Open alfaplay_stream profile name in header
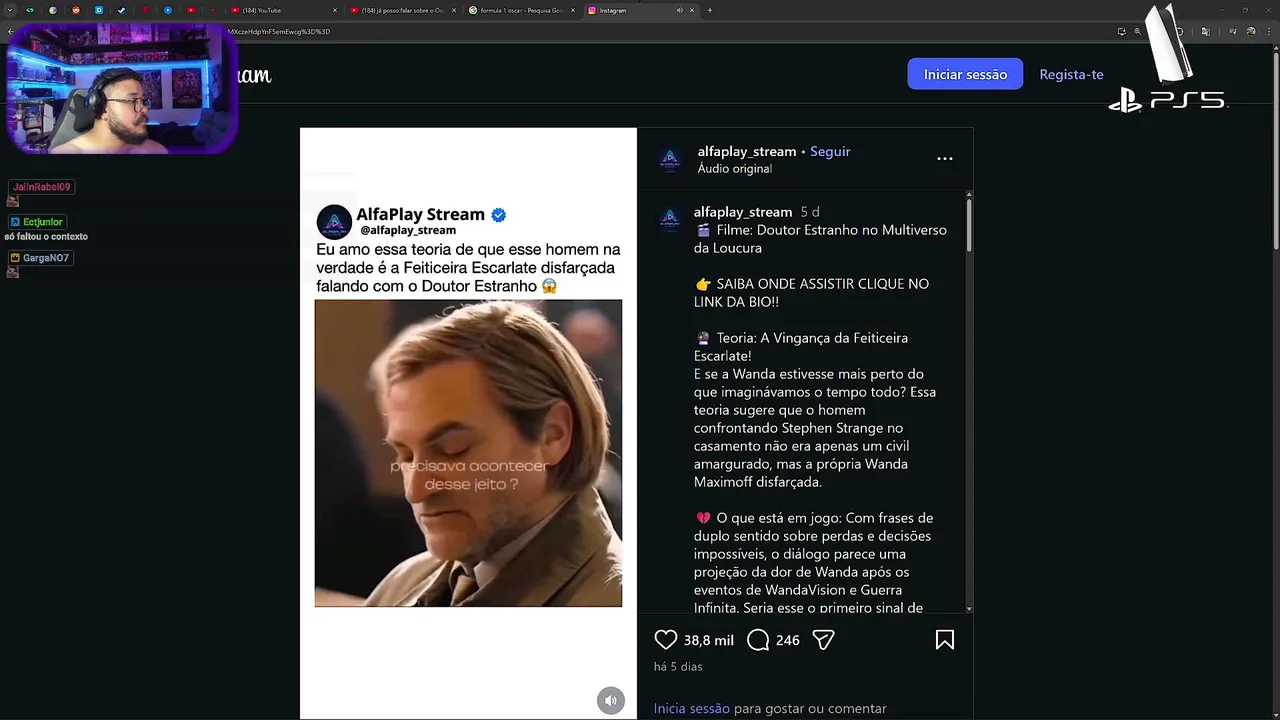1280x720 pixels. (747, 151)
